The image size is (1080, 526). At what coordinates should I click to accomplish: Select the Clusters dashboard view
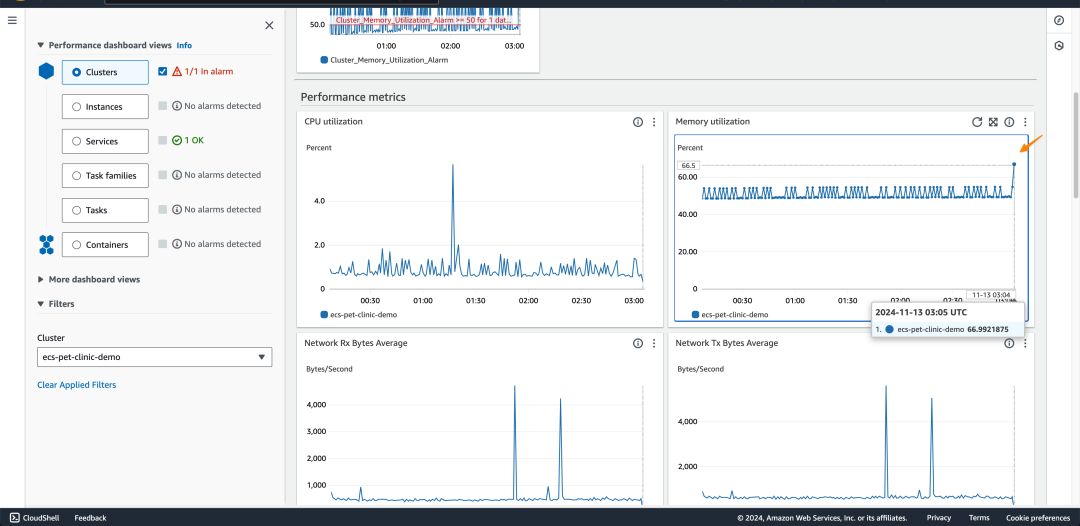[105, 72]
